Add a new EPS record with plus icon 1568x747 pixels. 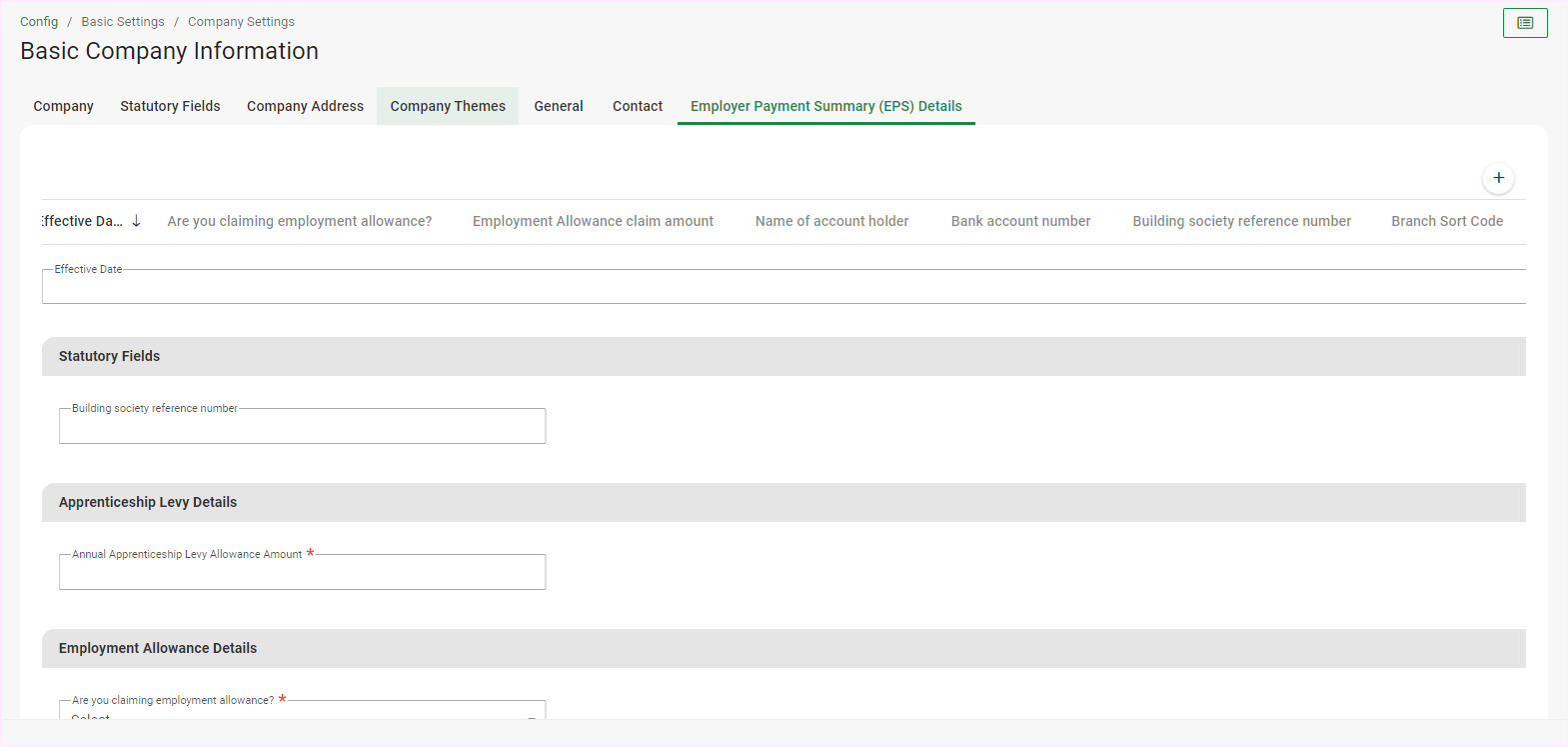1497,178
